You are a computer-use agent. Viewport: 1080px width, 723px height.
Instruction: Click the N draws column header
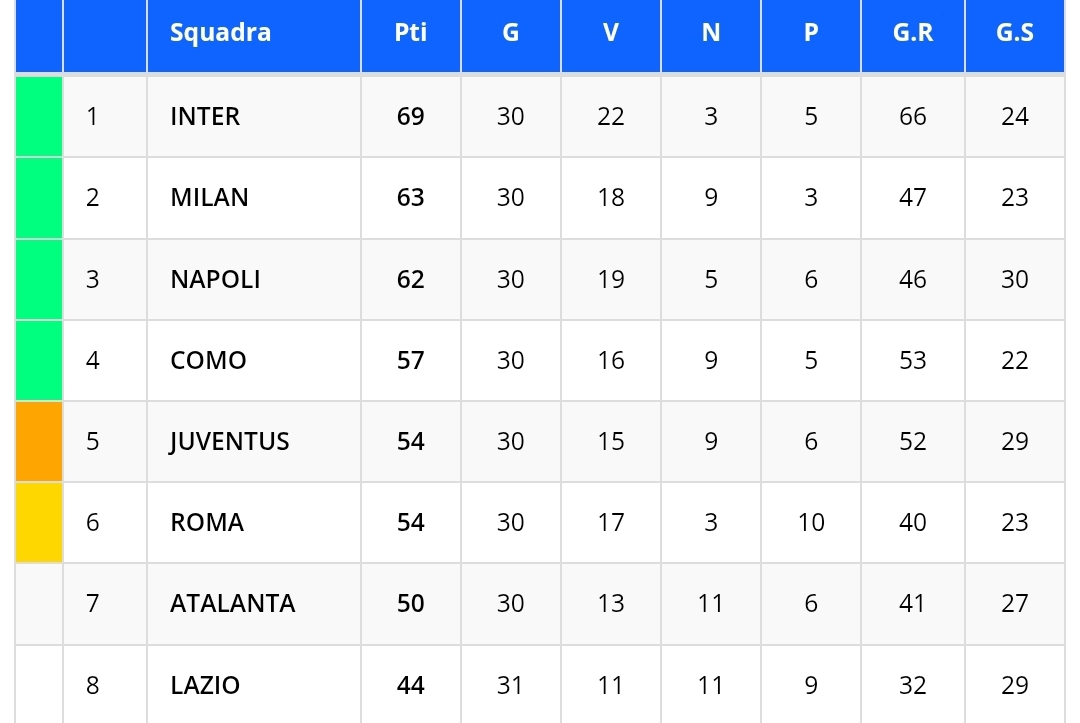[x=710, y=33]
